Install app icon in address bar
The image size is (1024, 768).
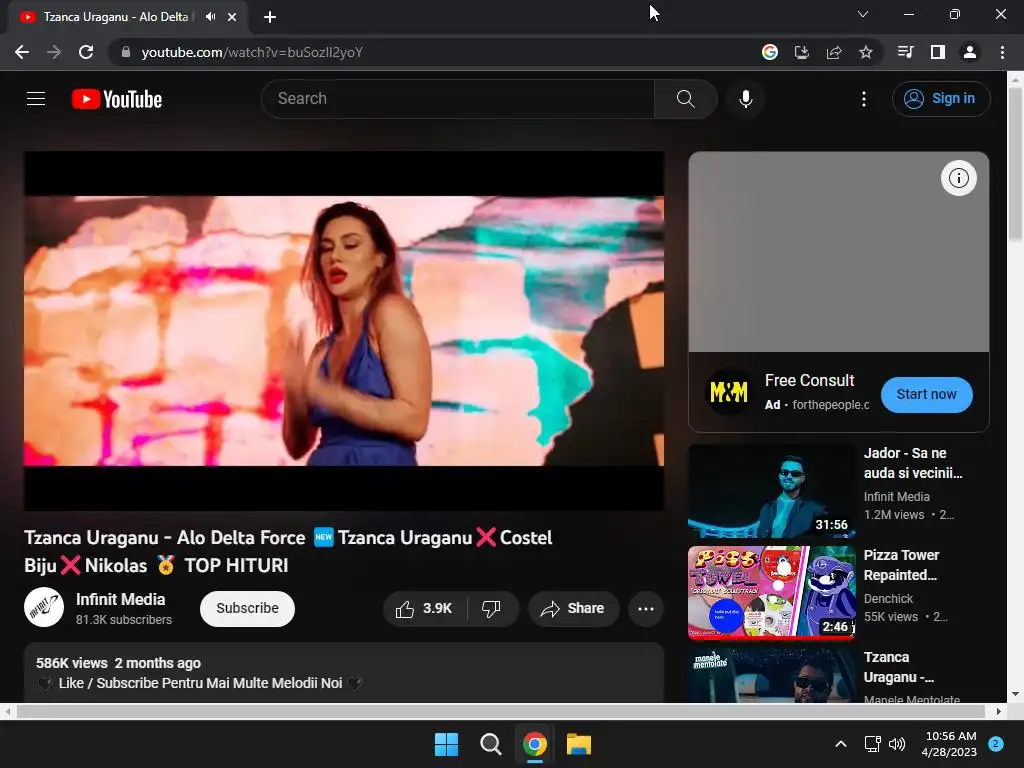pyautogui.click(x=802, y=52)
